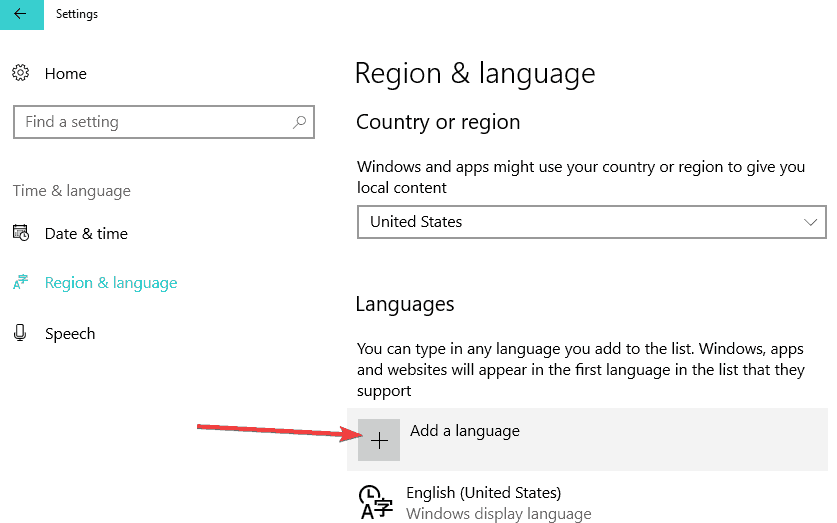Click the Region & language page heading
837x523 pixels.
coord(475,73)
